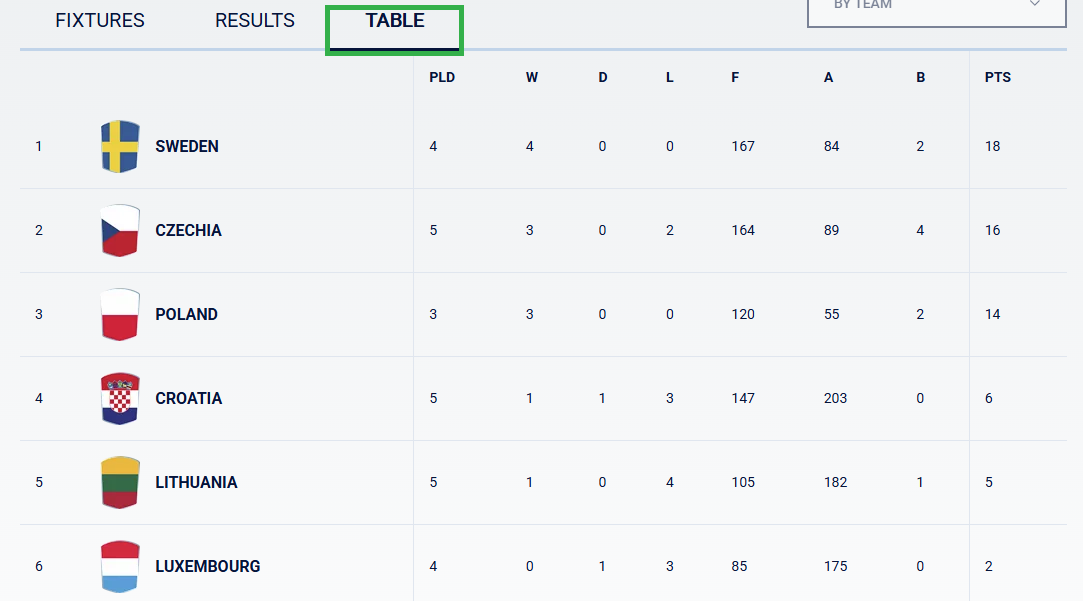
Task: Click the By Team dropdown chevron arrow
Action: [x=1035, y=3]
